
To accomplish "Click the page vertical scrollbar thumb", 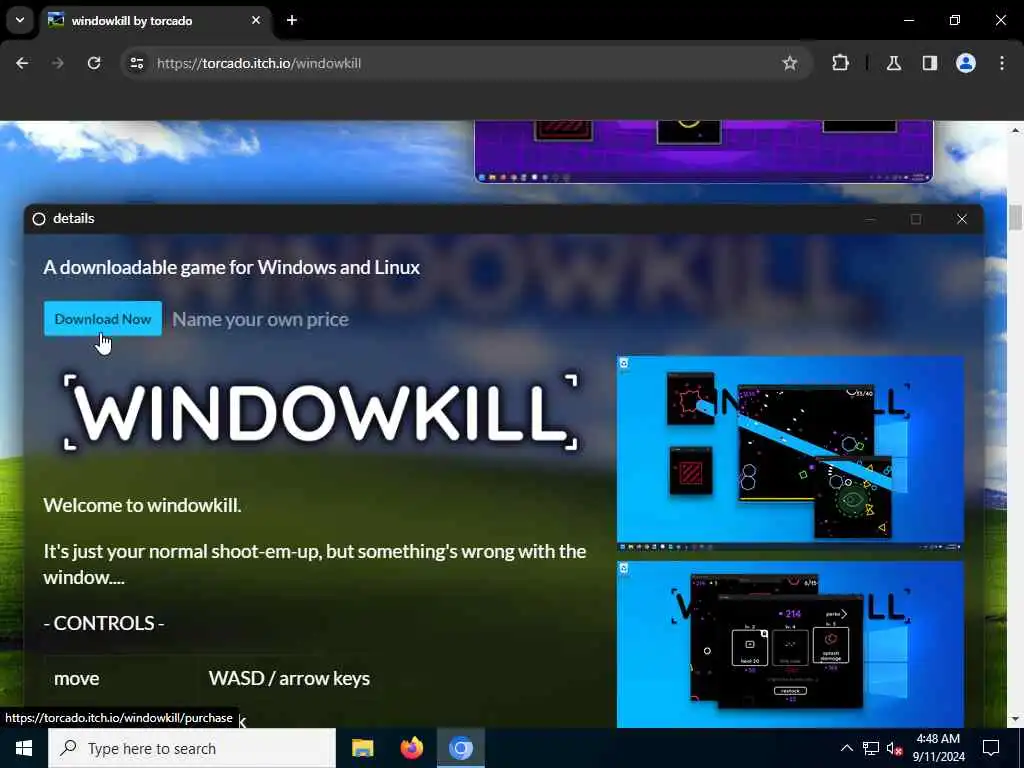I will click(1015, 217).
